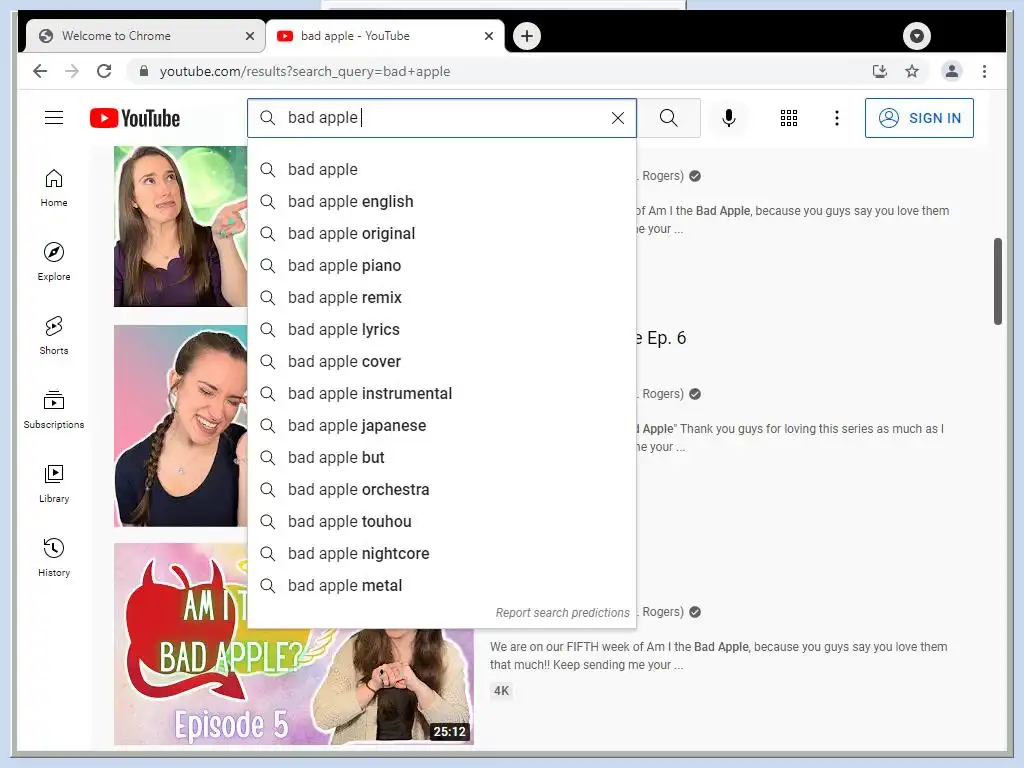Viewport: 1024px width, 768px height.
Task: Click the address bar URL
Action: [305, 71]
